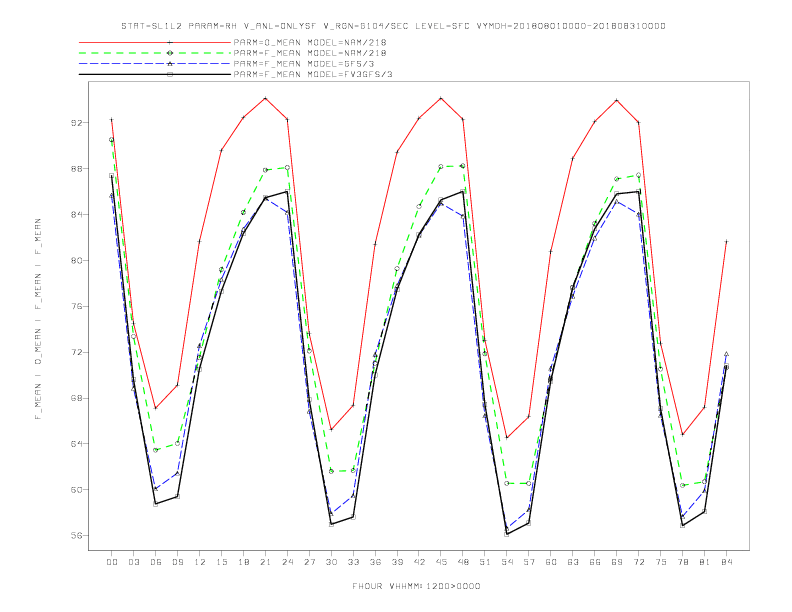The width and height of the screenshot is (792, 612).
Task: Click black FV3GFS data point at hour 54
Action: coord(507,534)
